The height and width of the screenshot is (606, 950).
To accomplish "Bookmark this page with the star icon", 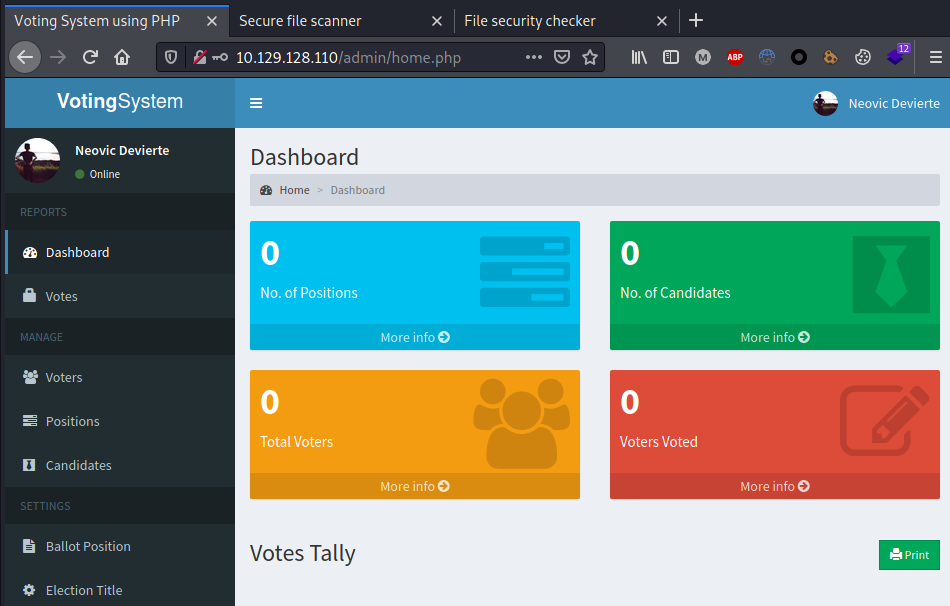I will coord(590,58).
